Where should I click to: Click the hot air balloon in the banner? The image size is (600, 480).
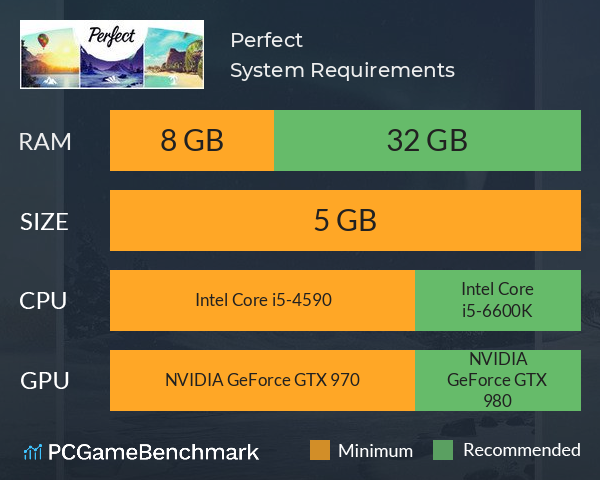[43, 41]
